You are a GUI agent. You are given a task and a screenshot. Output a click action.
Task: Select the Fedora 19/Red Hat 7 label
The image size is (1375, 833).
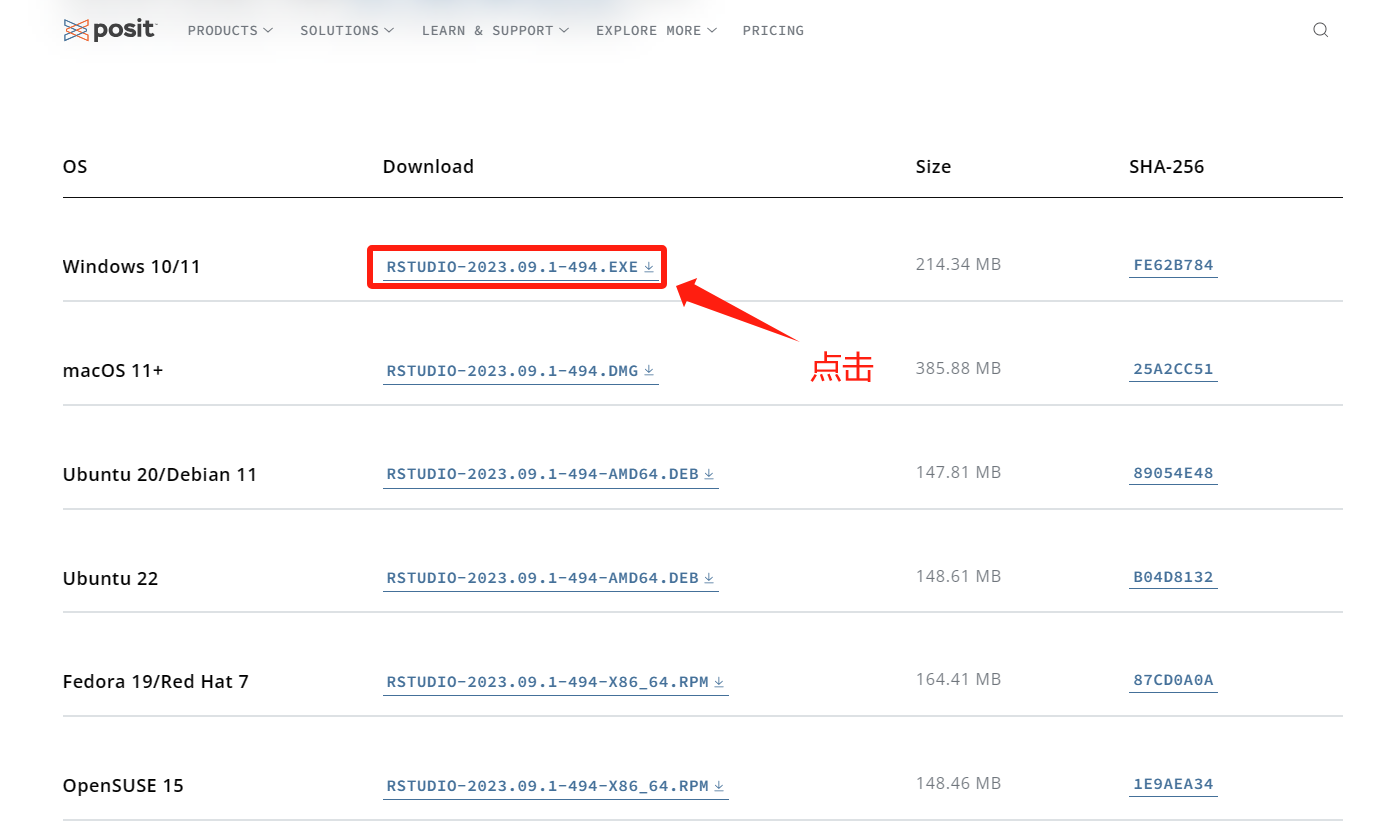click(x=155, y=681)
